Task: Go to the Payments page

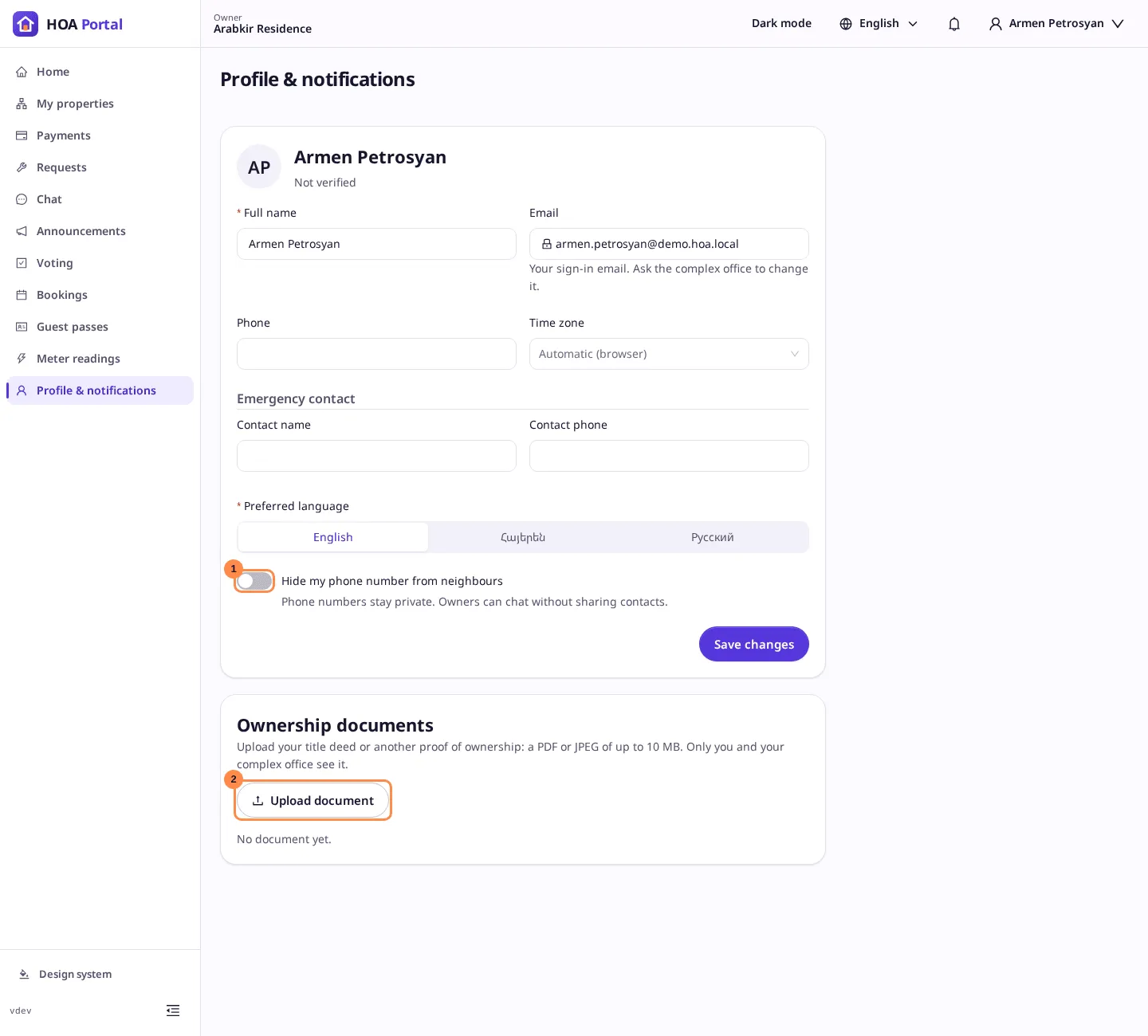Action: pos(100,135)
